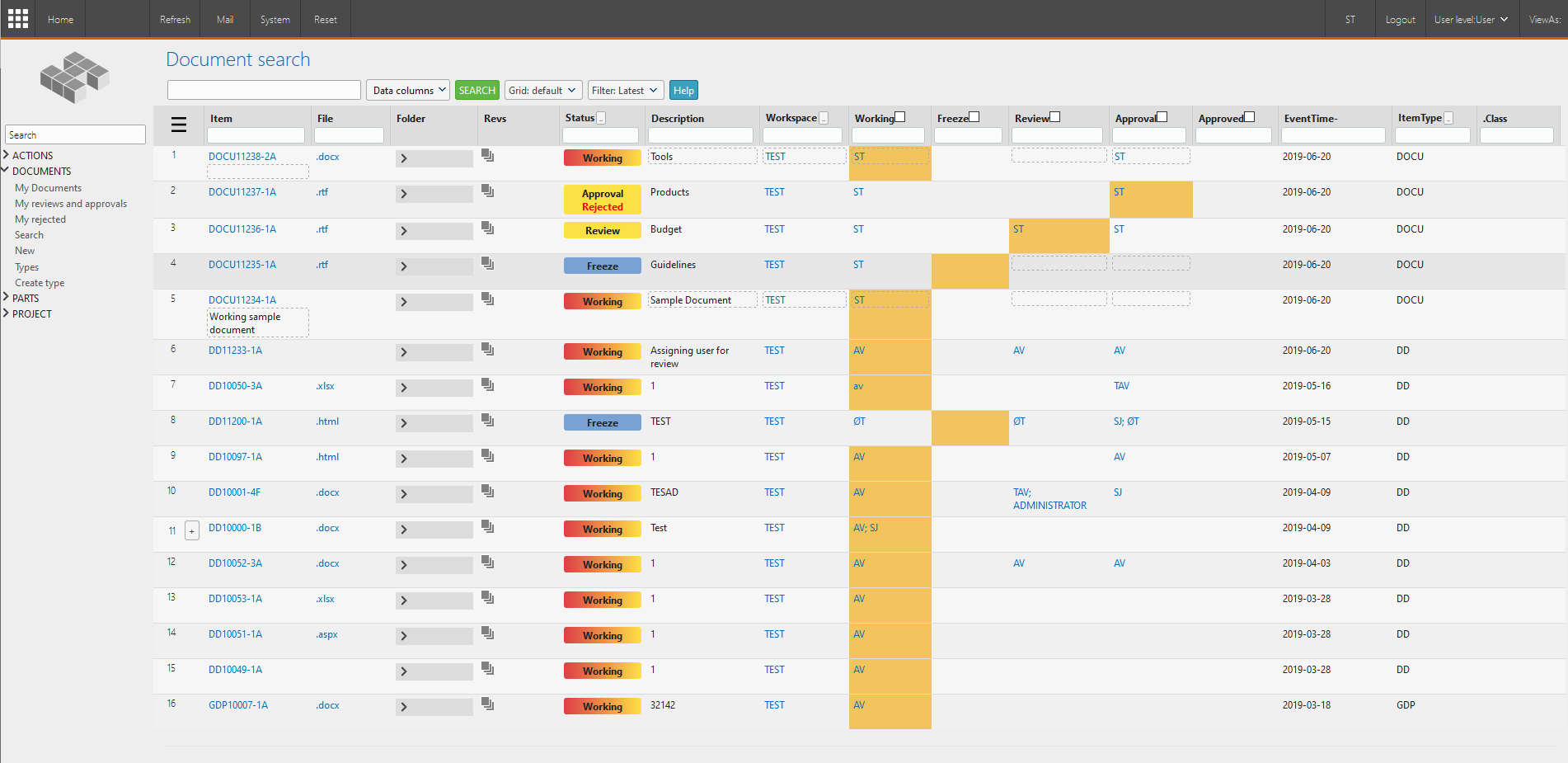This screenshot has width=1568, height=763.
Task: Open My Documents sidebar link
Action: [48, 188]
